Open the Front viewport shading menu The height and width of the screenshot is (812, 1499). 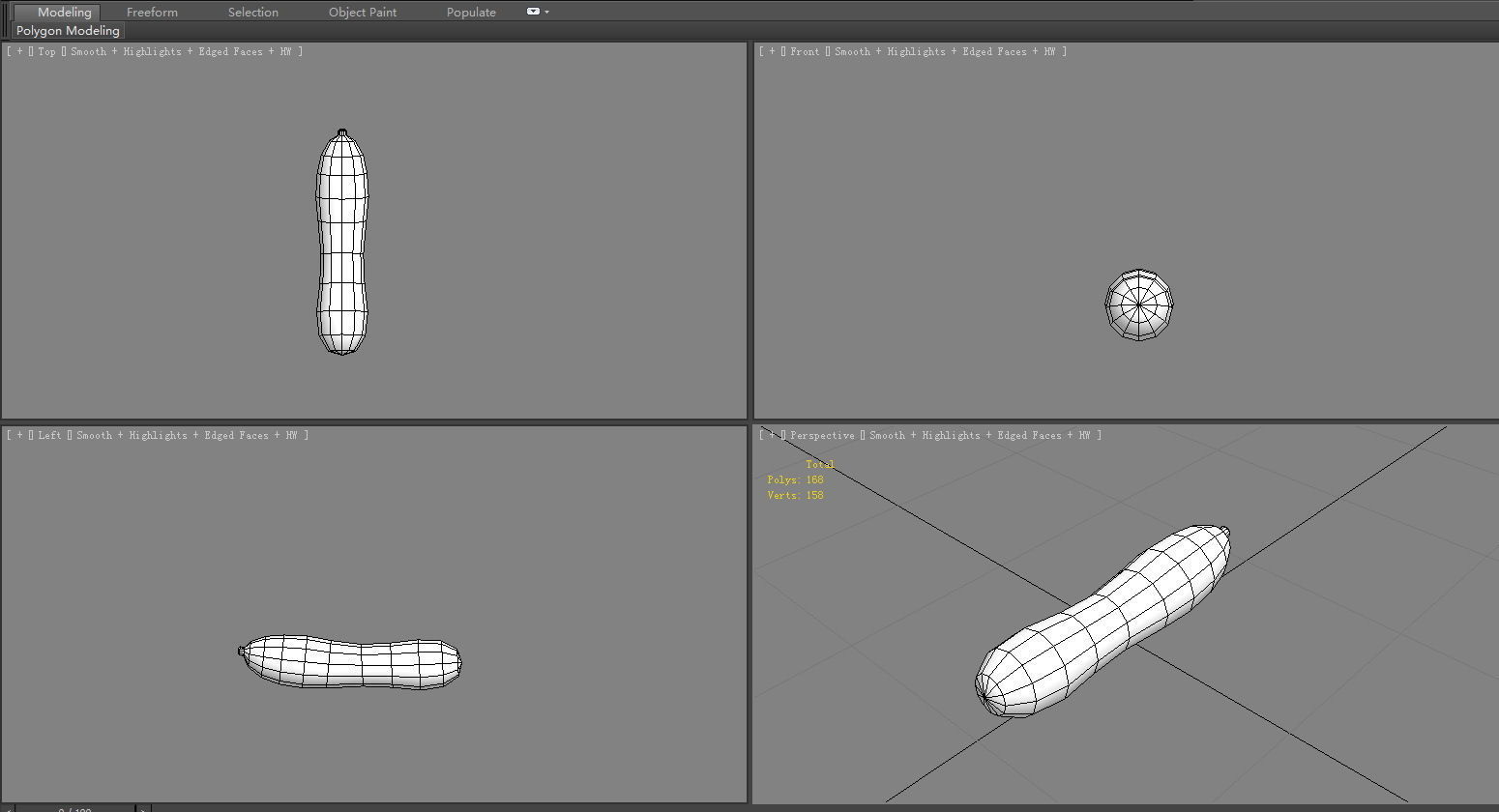coord(945,51)
